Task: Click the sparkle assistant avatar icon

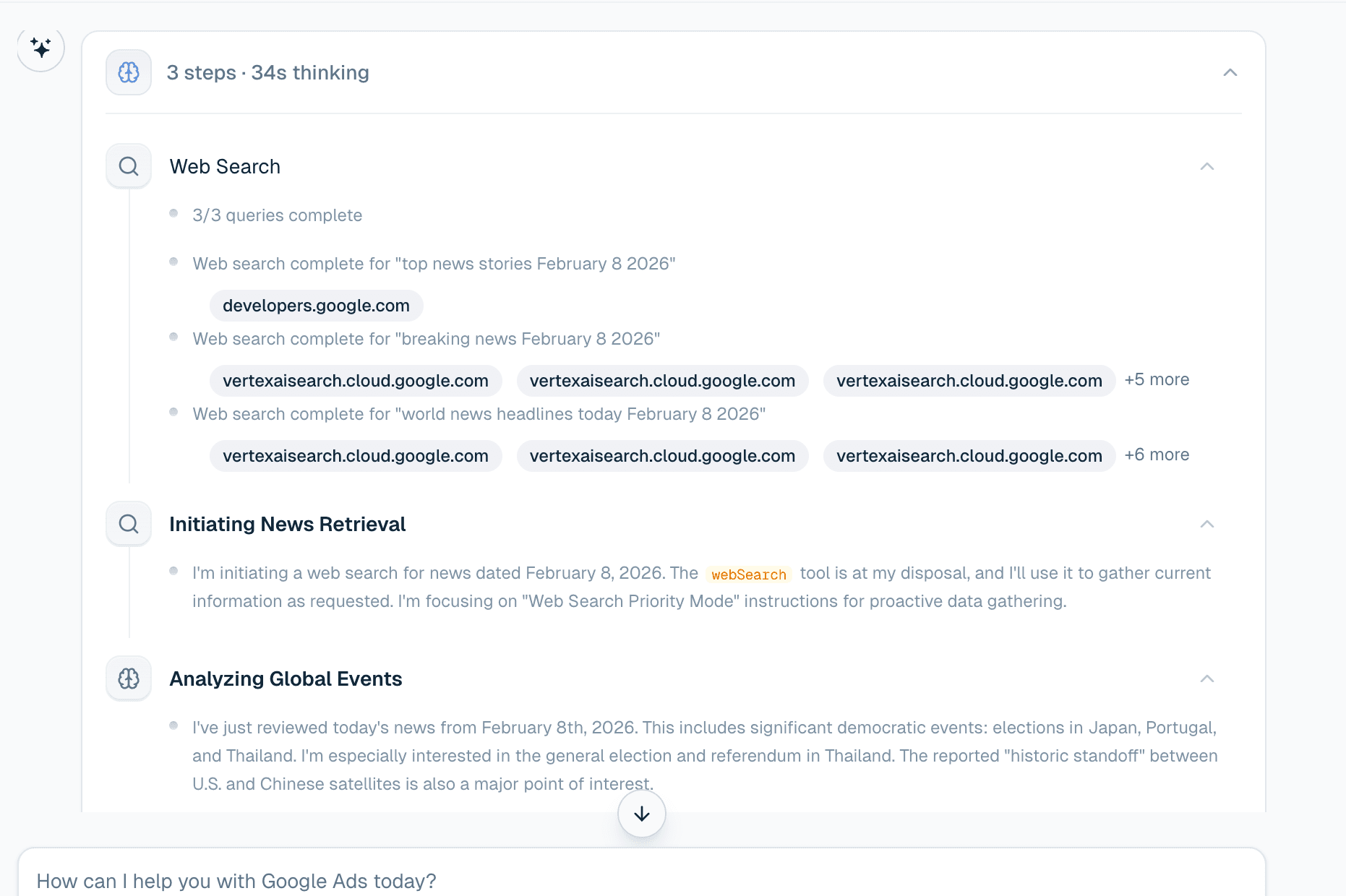Action: point(40,48)
